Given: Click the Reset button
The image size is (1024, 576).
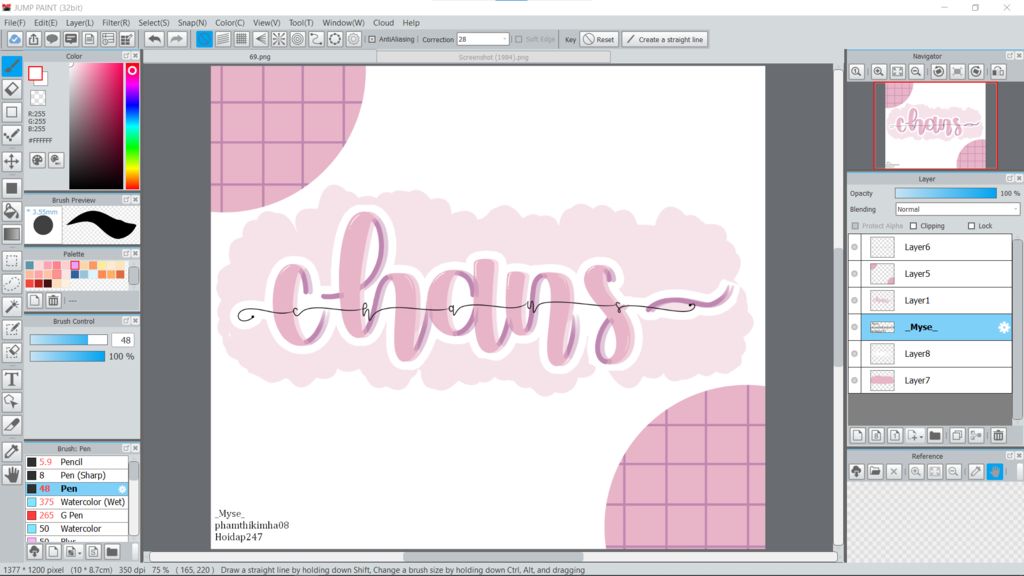Looking at the screenshot, I should 598,39.
